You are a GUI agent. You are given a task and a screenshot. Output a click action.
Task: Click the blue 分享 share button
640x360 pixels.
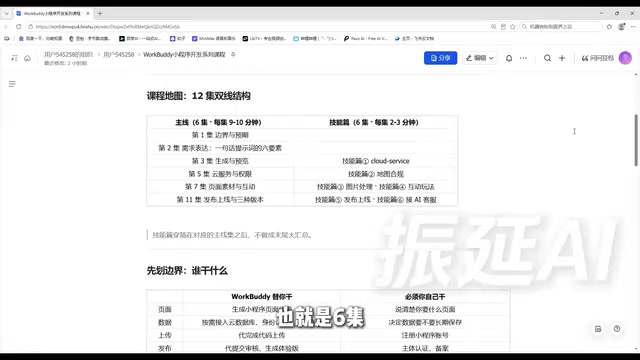(x=440, y=58)
